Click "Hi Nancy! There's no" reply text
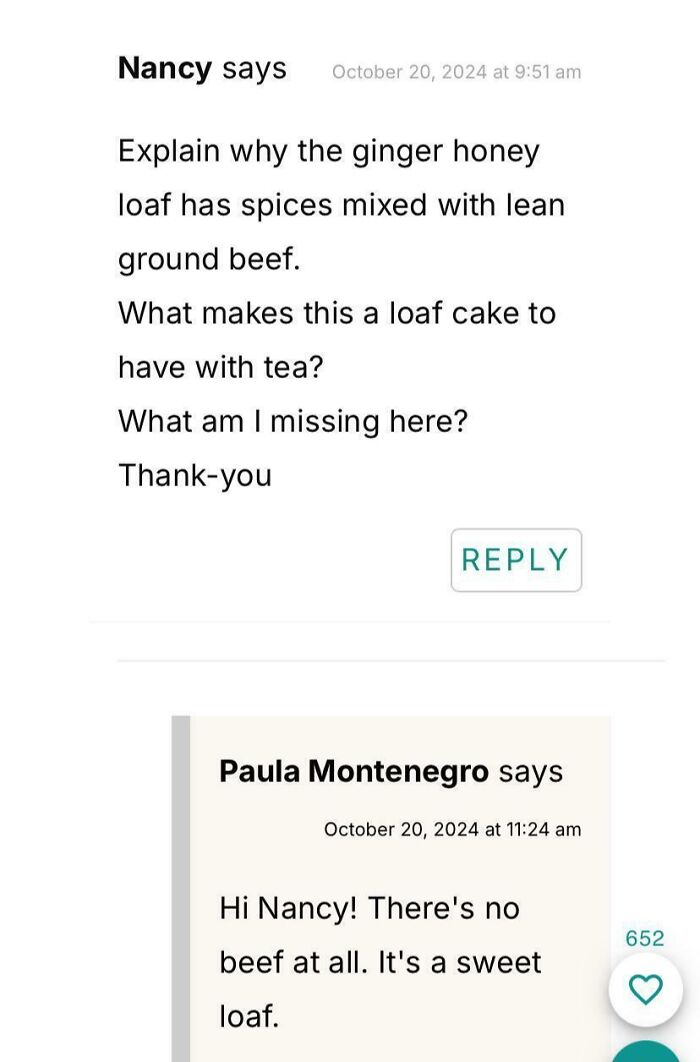 [370, 908]
